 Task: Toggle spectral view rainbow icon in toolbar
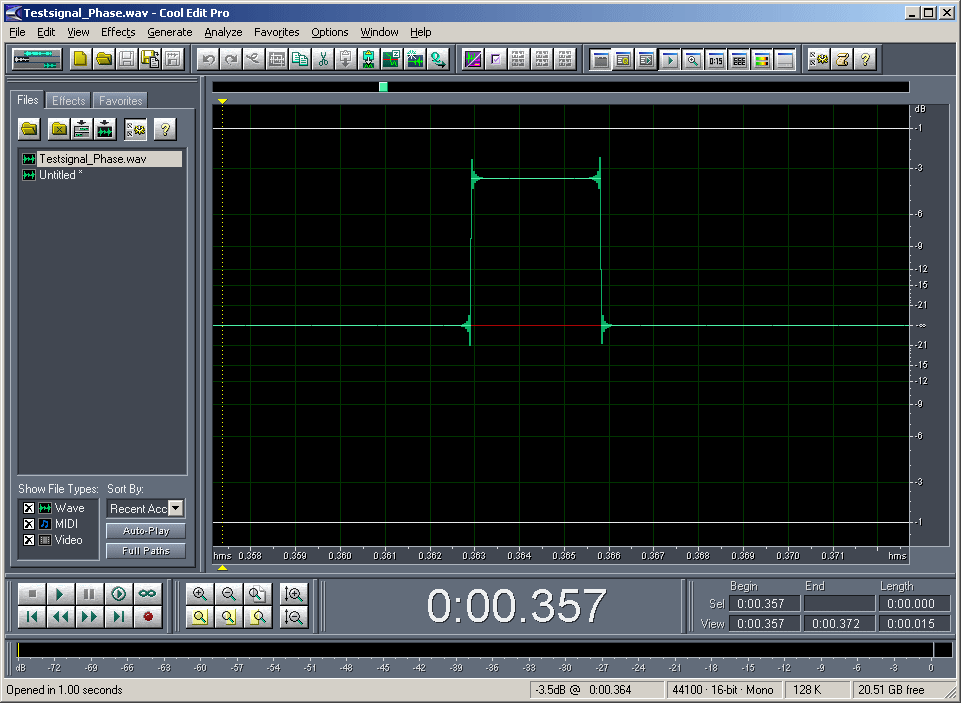(762, 59)
